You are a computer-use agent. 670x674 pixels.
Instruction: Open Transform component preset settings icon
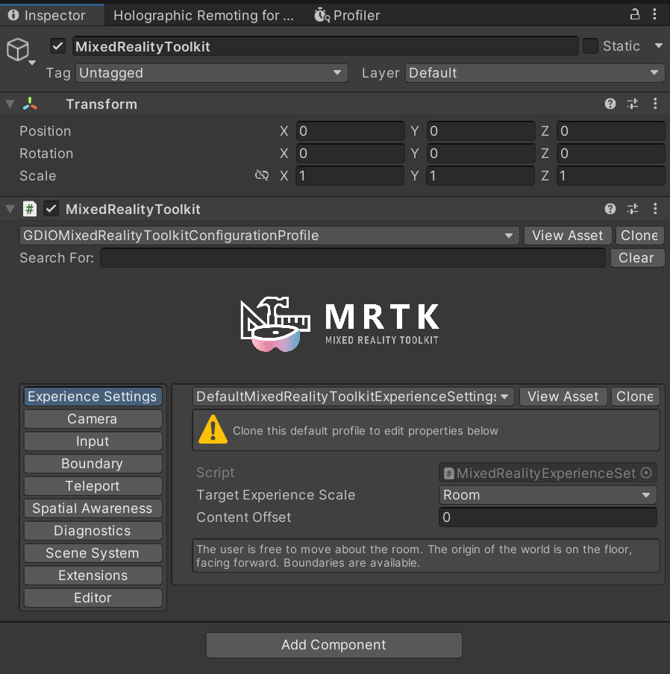point(633,104)
